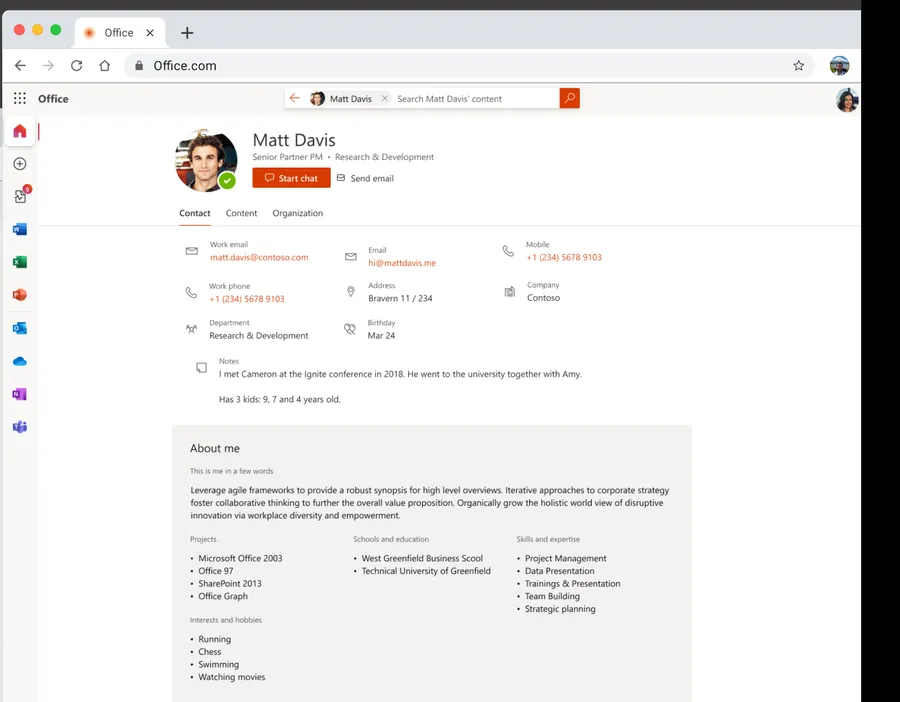Close the Office browser tab

150,33
